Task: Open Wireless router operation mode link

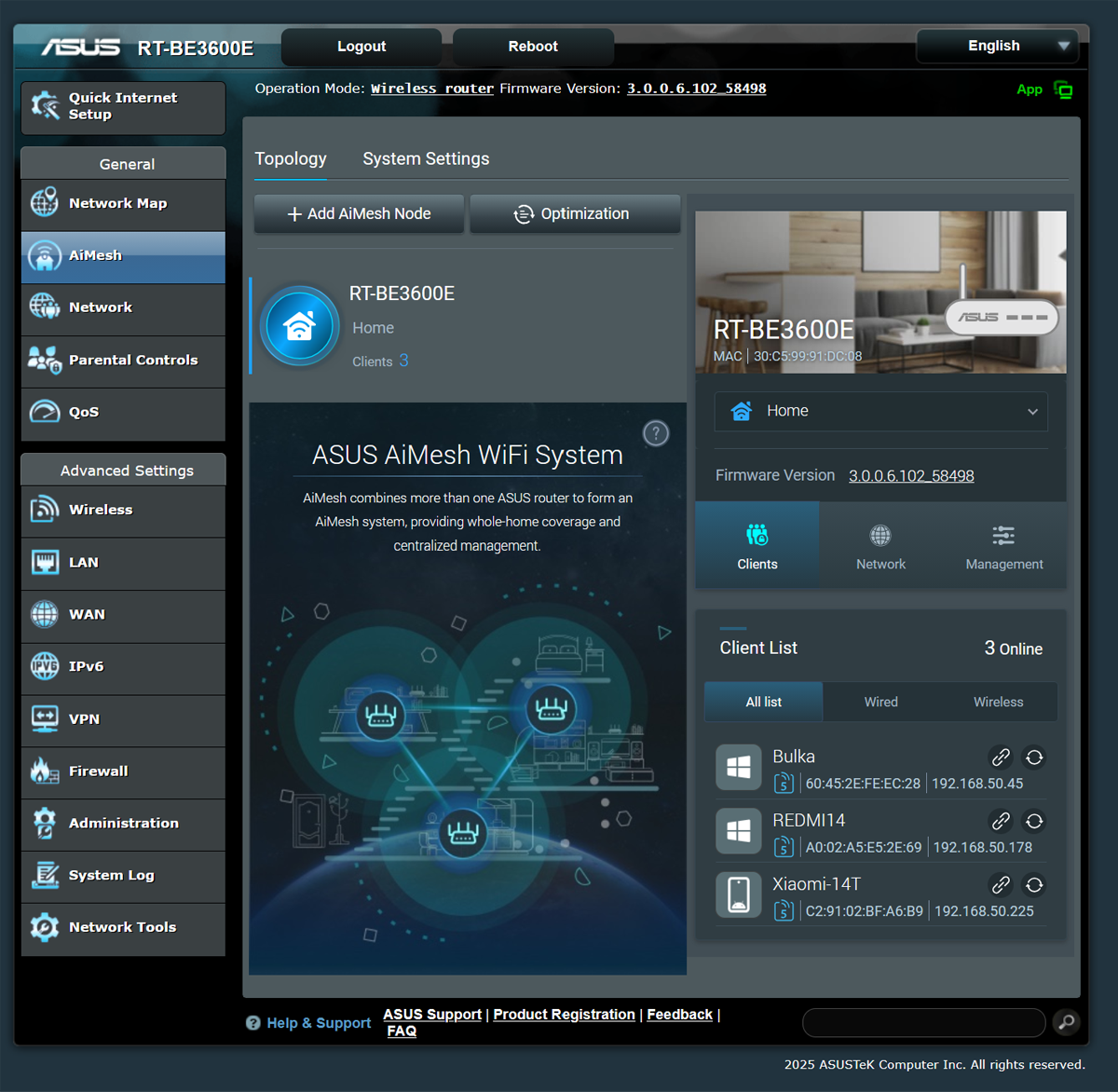Action: [x=432, y=89]
